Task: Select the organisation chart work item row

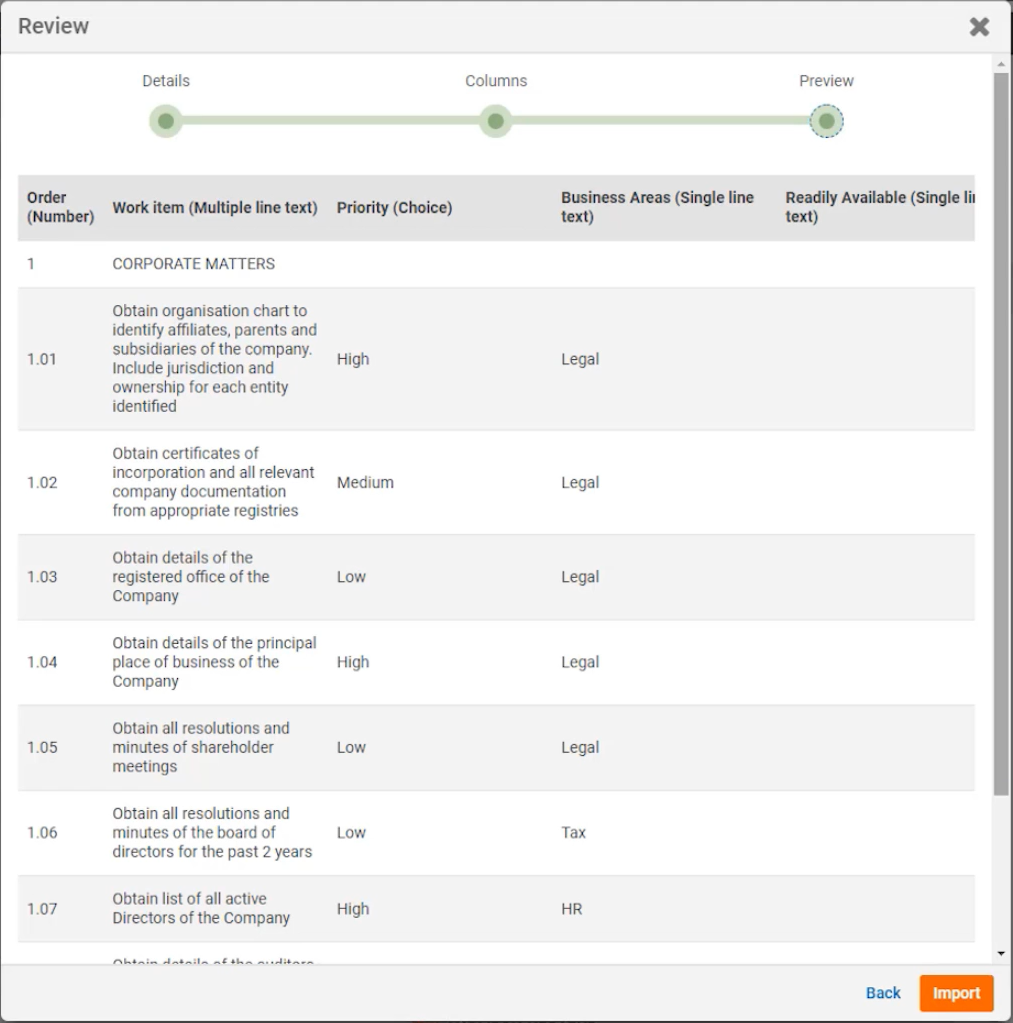Action: 214,359
